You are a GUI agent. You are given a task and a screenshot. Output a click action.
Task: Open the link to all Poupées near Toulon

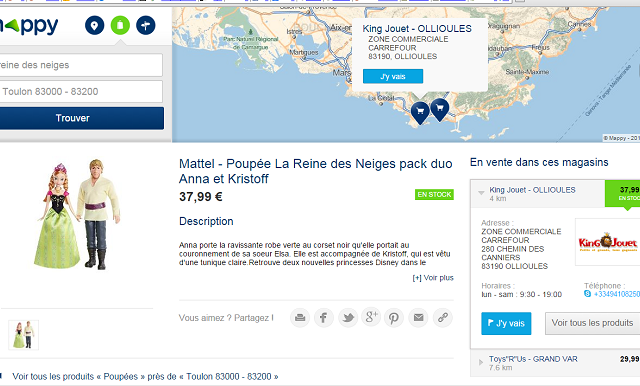145,377
